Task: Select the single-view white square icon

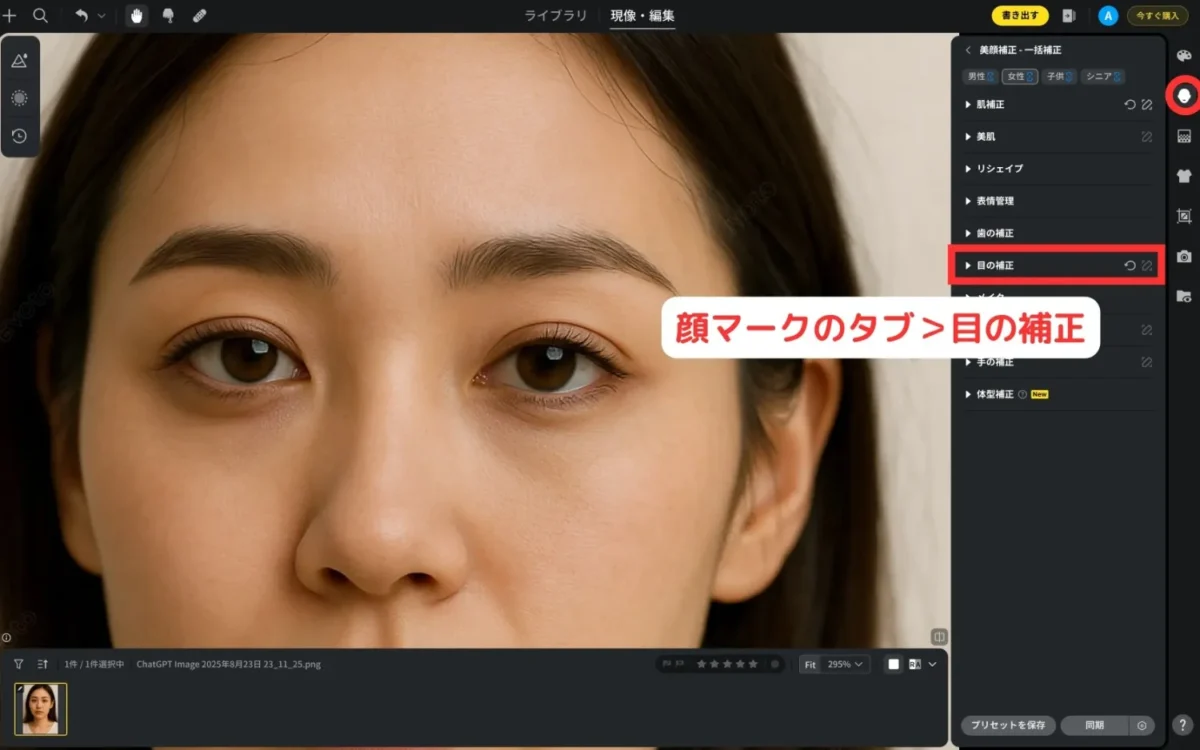Action: click(894, 664)
